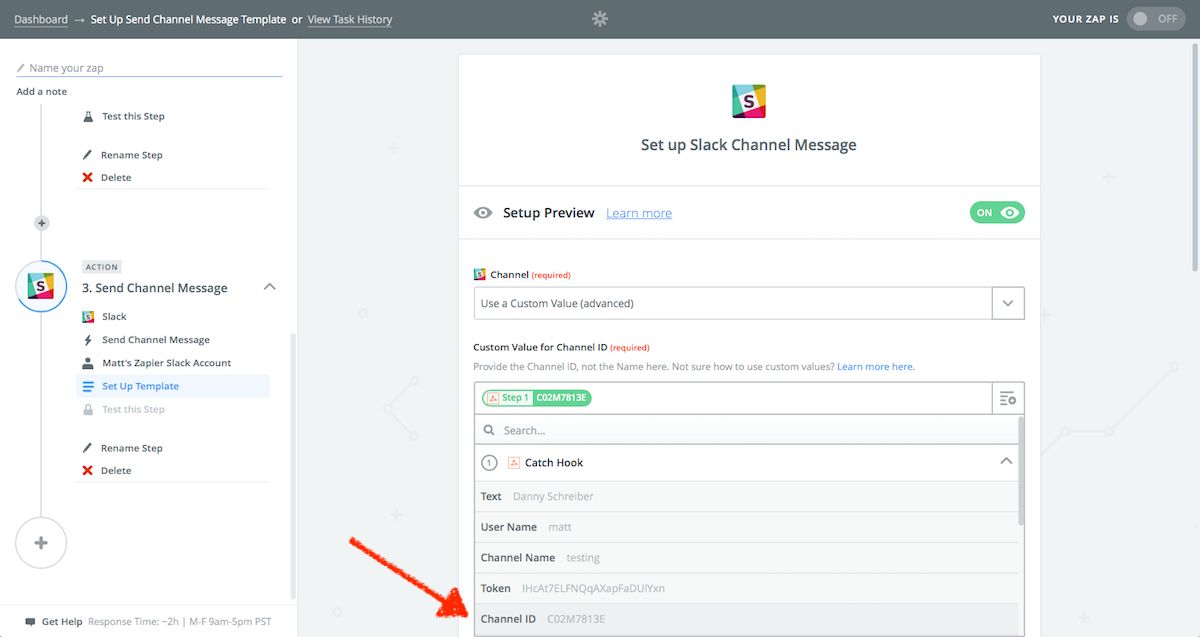1200x637 pixels.
Task: Select Matt's Zapier Slack Account step item
Action: coord(166,363)
